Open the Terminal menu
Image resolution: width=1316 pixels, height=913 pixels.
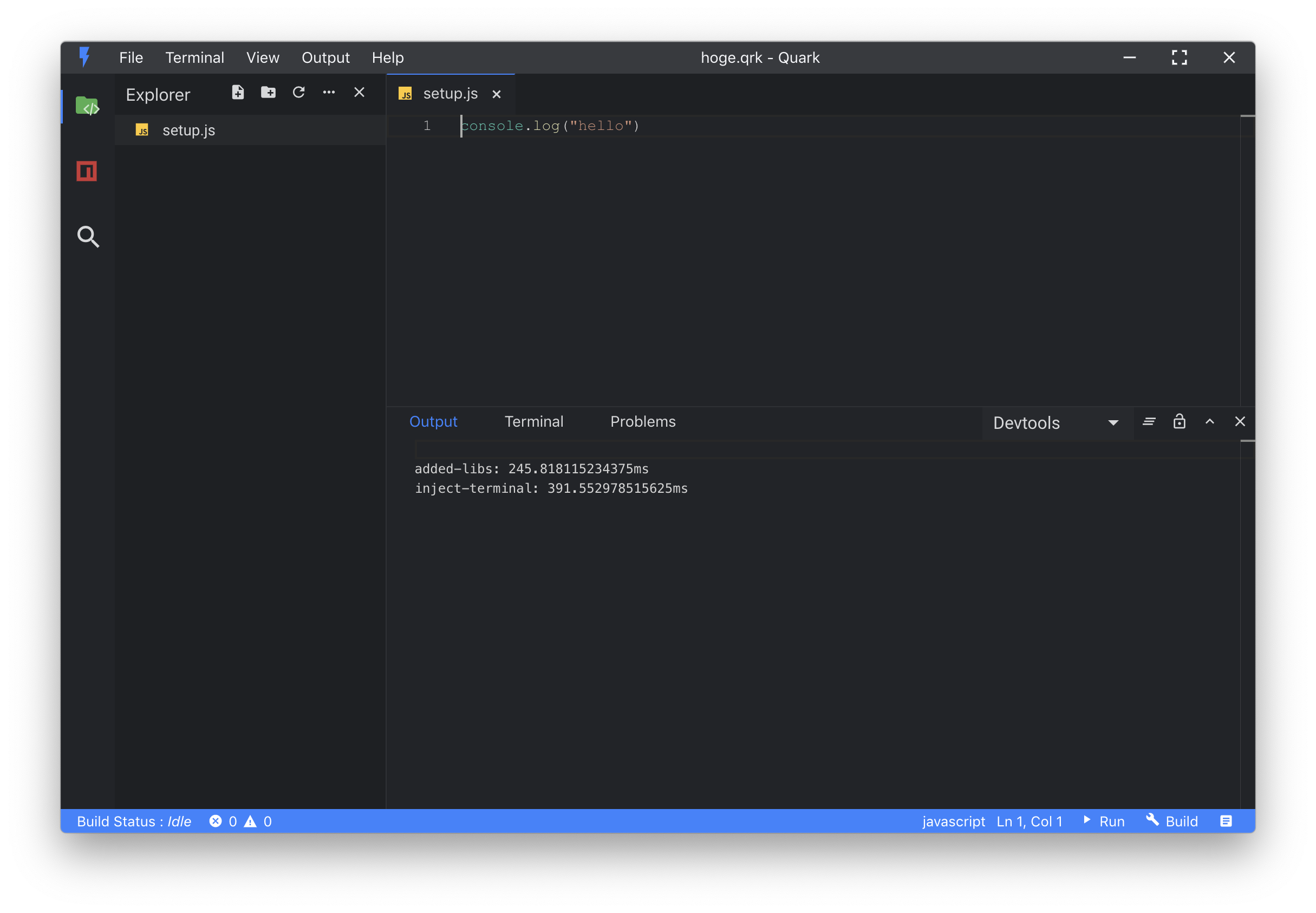pos(194,57)
